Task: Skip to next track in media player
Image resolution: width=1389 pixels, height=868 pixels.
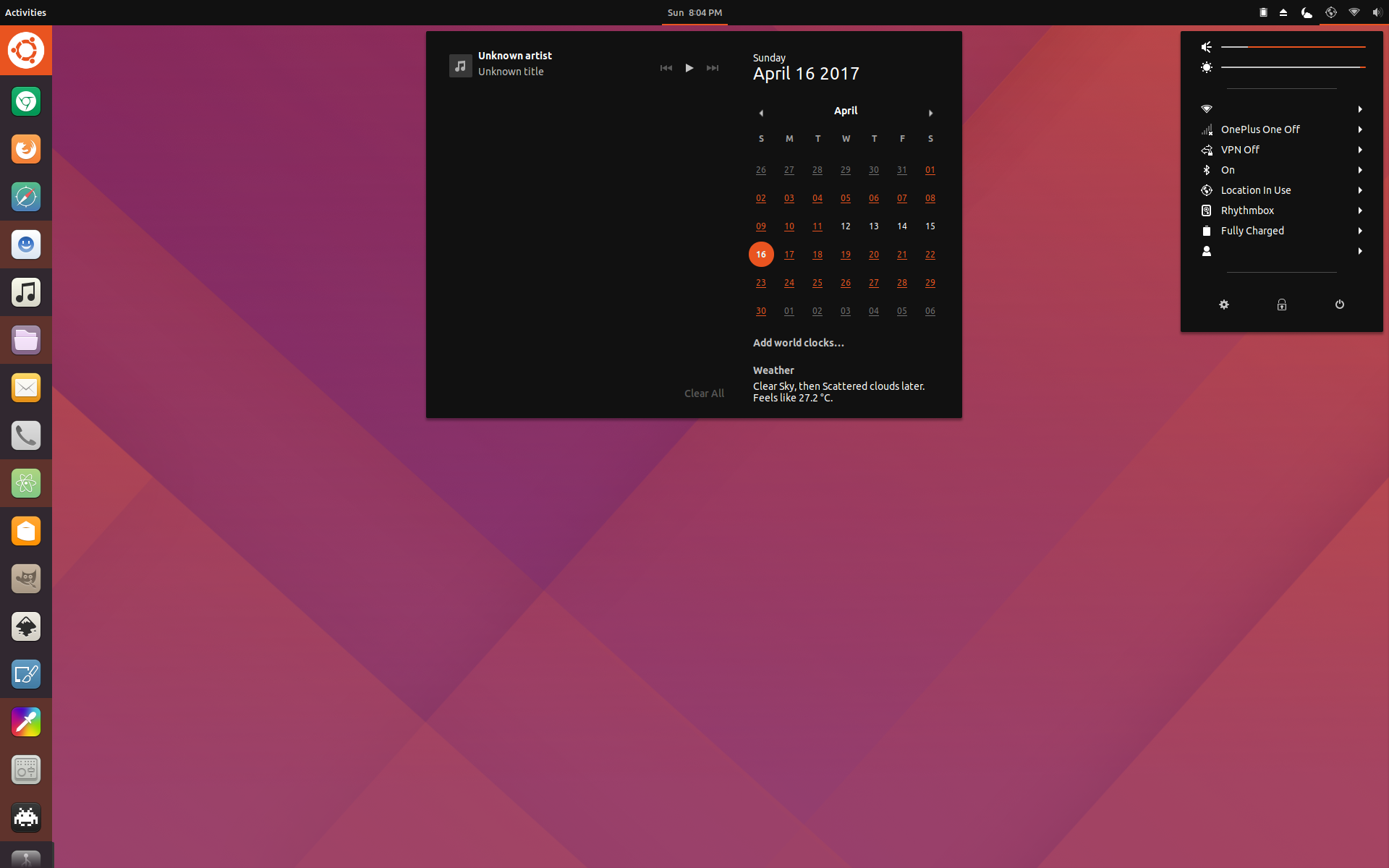Action: [713, 68]
